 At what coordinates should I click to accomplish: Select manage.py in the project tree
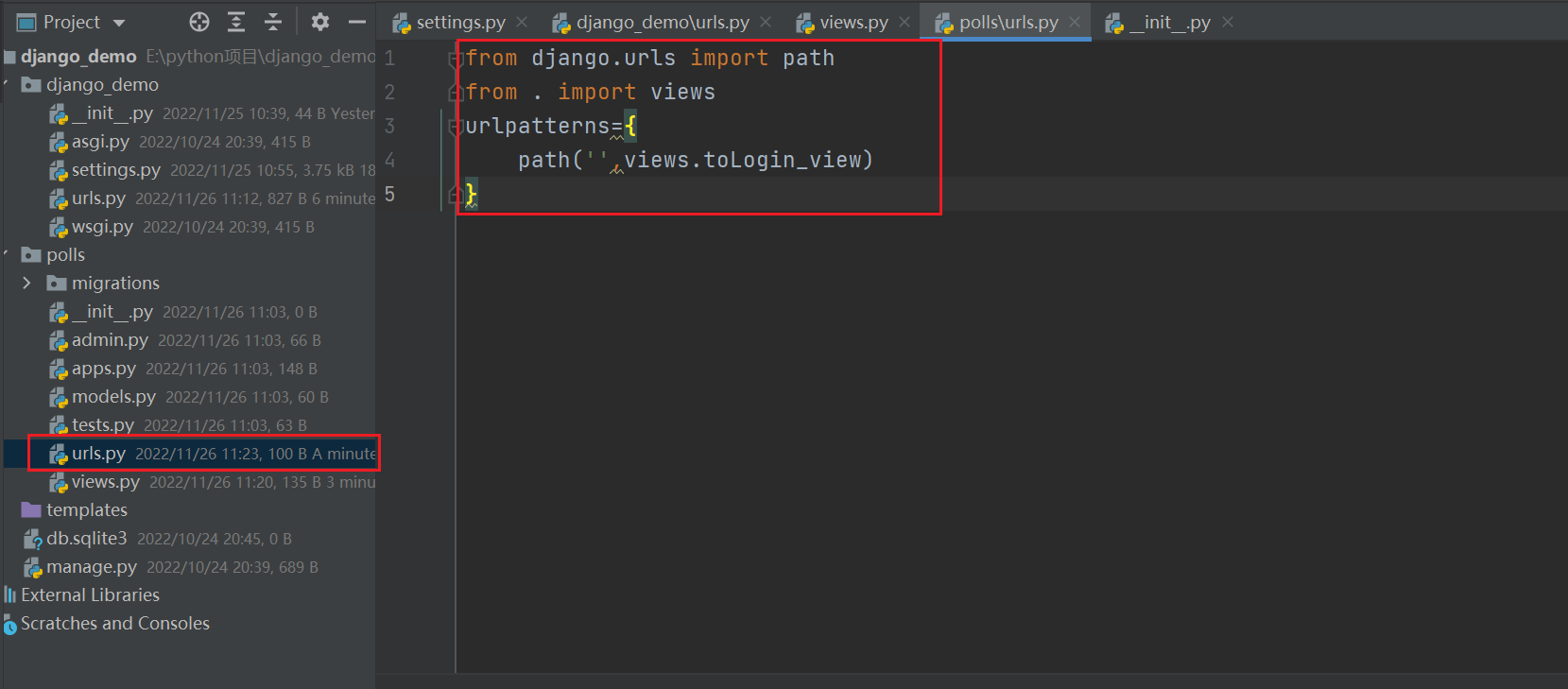pos(92,567)
